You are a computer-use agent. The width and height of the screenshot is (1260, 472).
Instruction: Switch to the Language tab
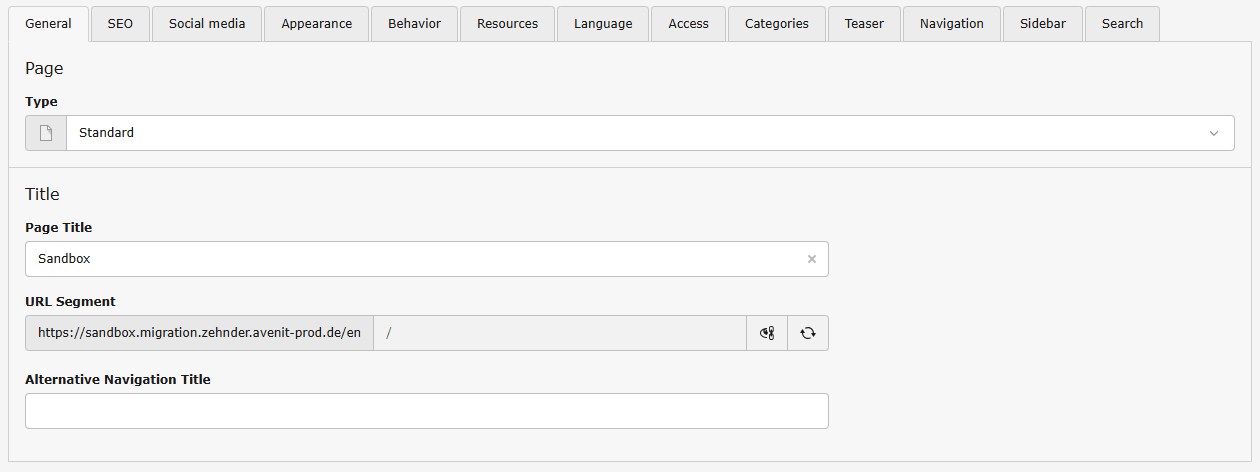[603, 23]
